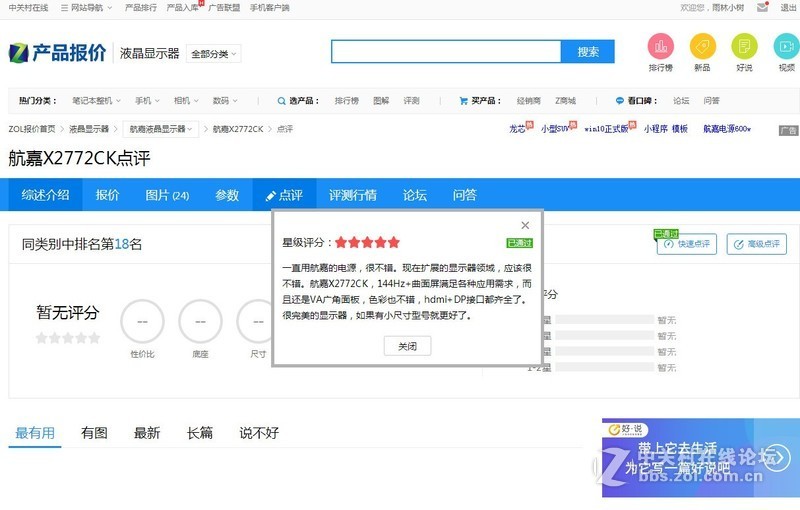Expand the 网站导航 dropdown
The image size is (800, 510).
[86, 8]
